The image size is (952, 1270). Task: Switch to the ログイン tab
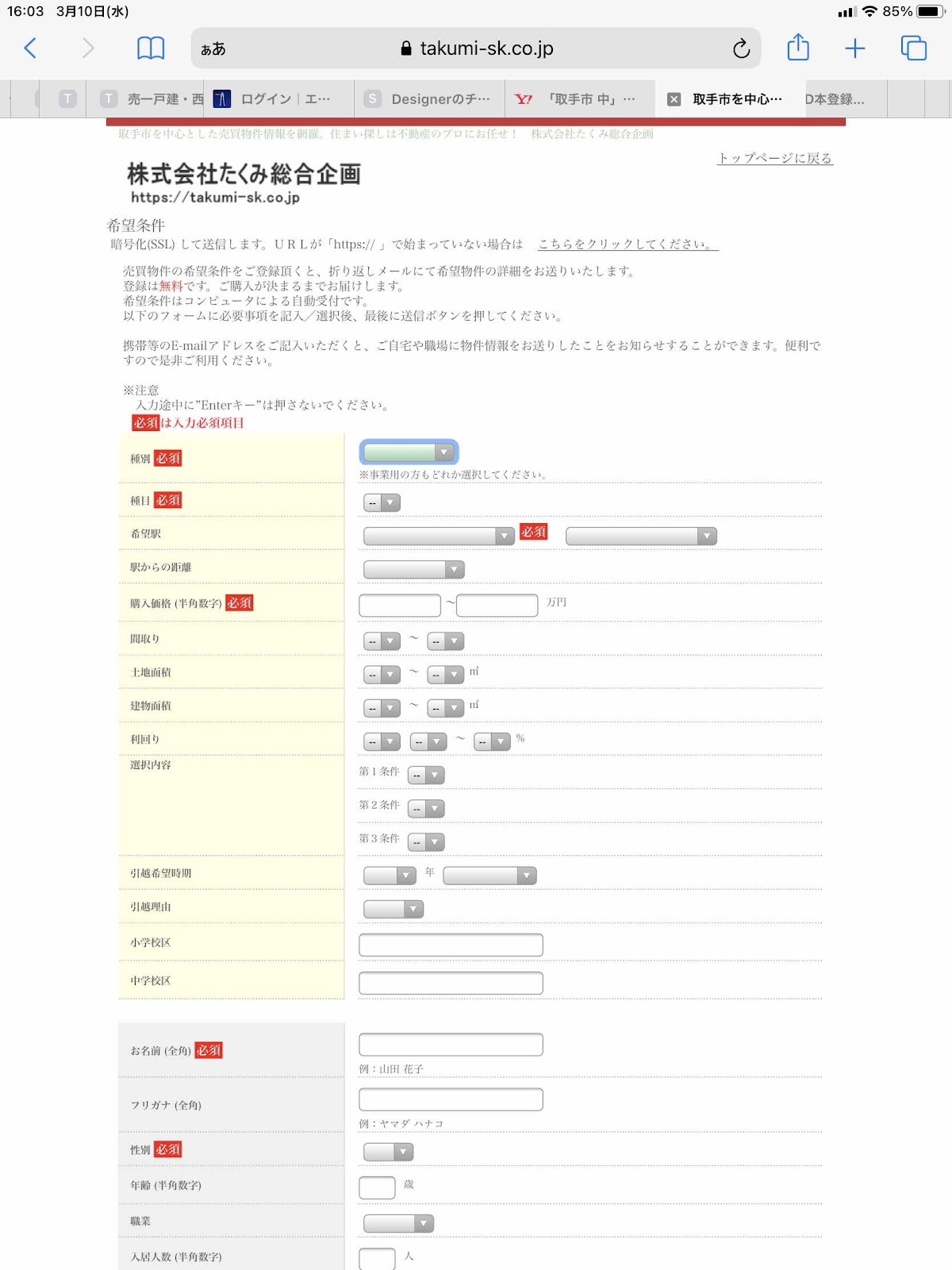tap(278, 99)
